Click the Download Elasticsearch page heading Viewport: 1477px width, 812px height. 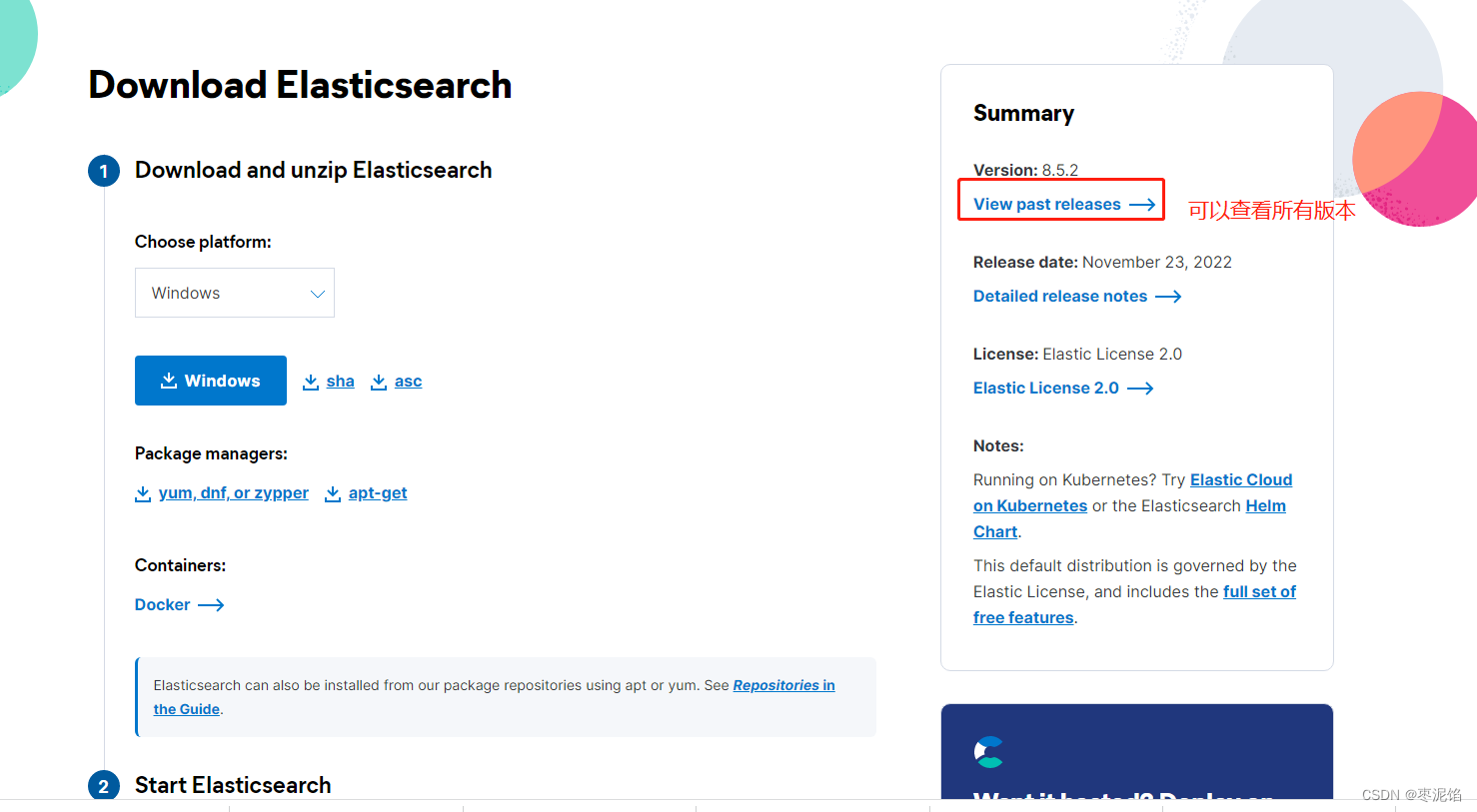click(300, 85)
